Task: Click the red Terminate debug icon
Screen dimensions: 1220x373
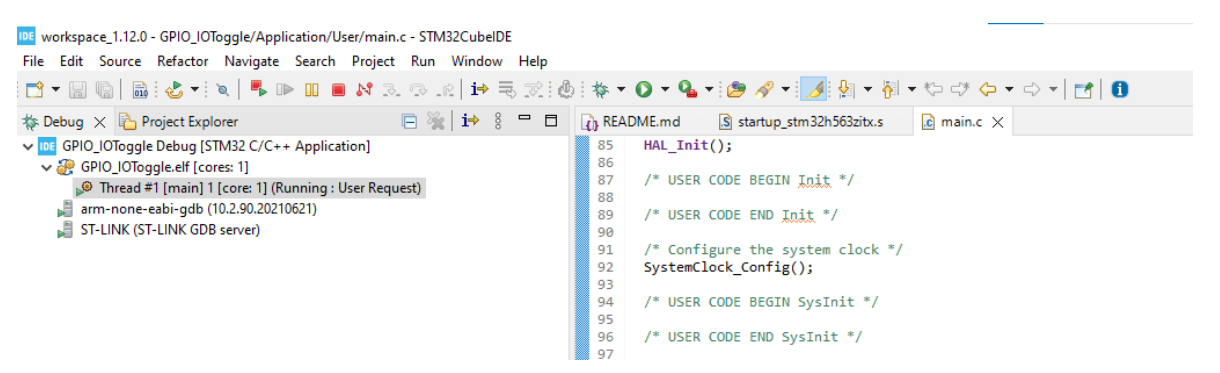Action: tap(338, 90)
